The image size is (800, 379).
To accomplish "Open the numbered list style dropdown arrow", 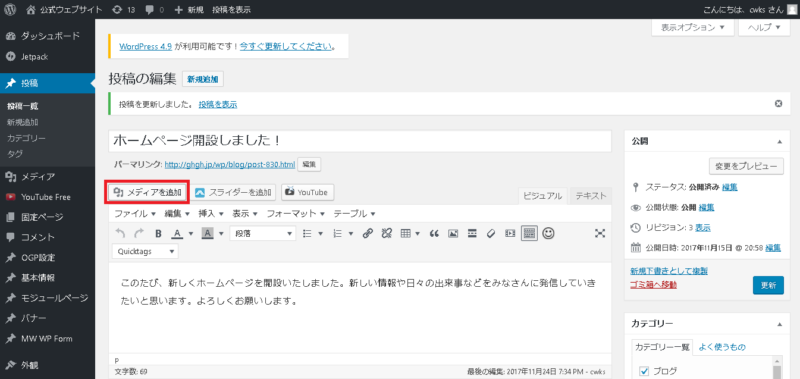I will point(351,234).
